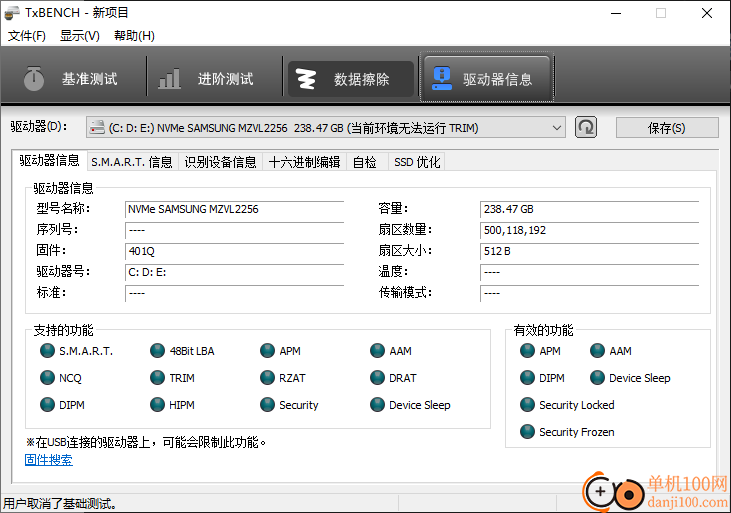
Task: Open the 文件(F) menu
Action: coord(27,35)
